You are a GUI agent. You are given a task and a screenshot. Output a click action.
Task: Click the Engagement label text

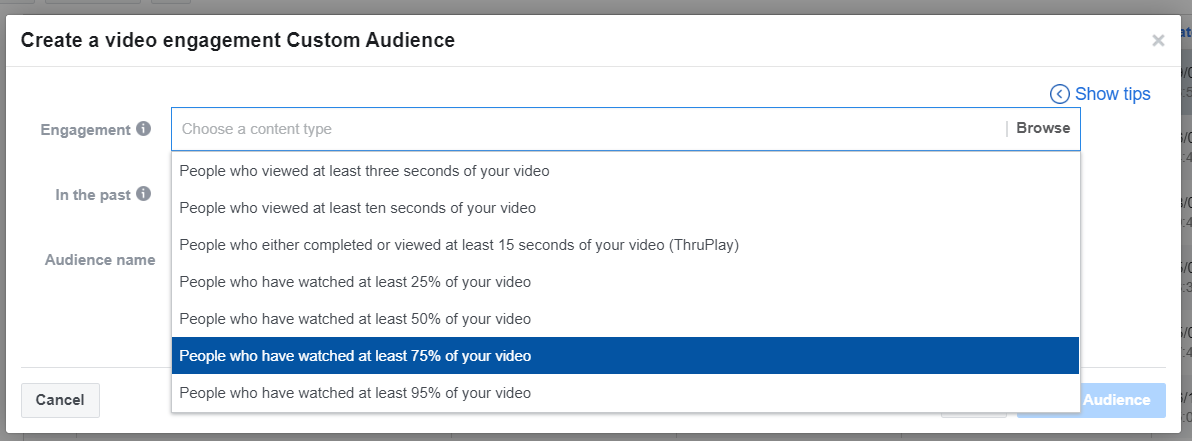click(85, 130)
